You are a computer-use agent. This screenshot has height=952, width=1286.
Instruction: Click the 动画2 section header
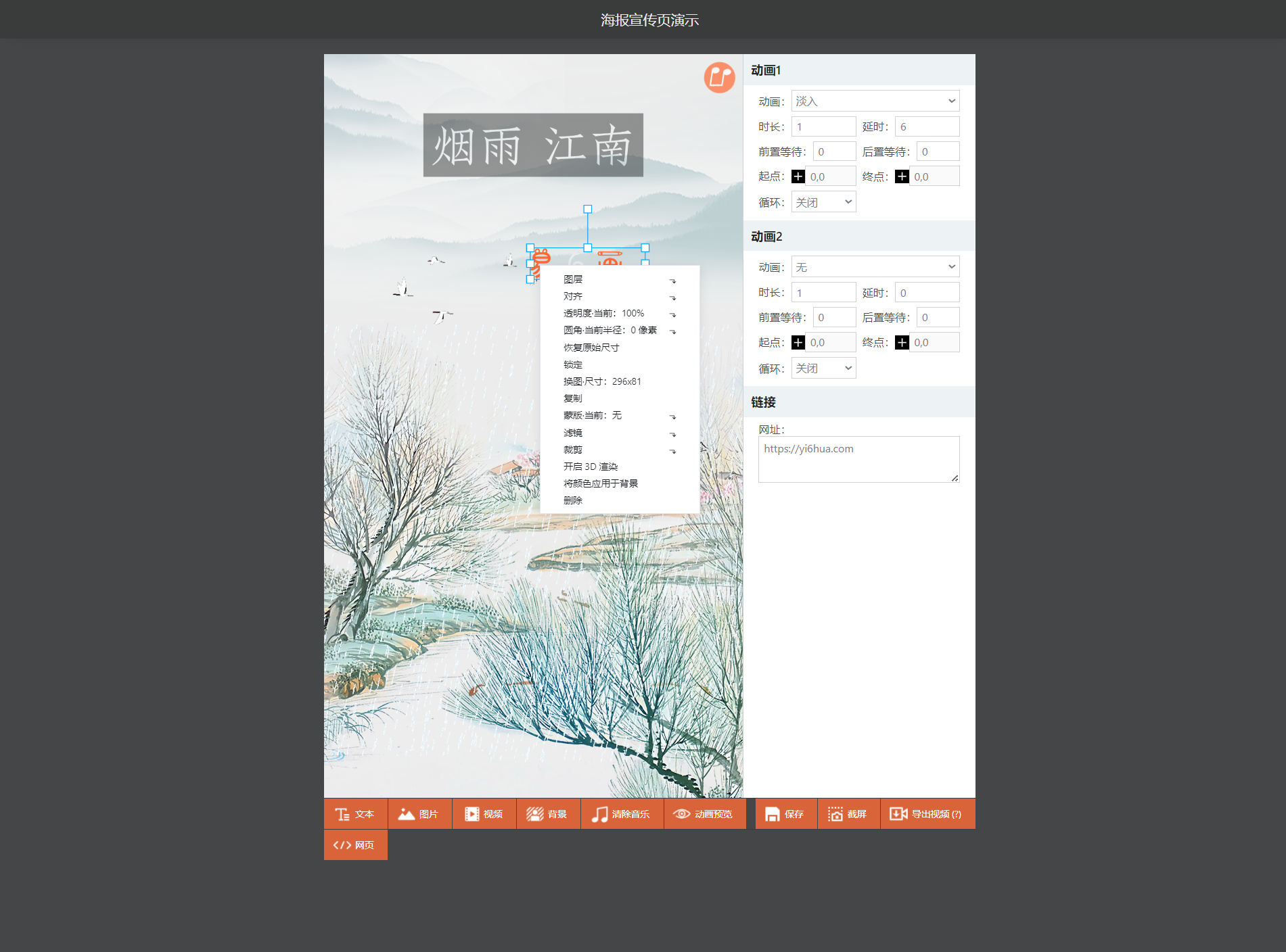(x=859, y=236)
